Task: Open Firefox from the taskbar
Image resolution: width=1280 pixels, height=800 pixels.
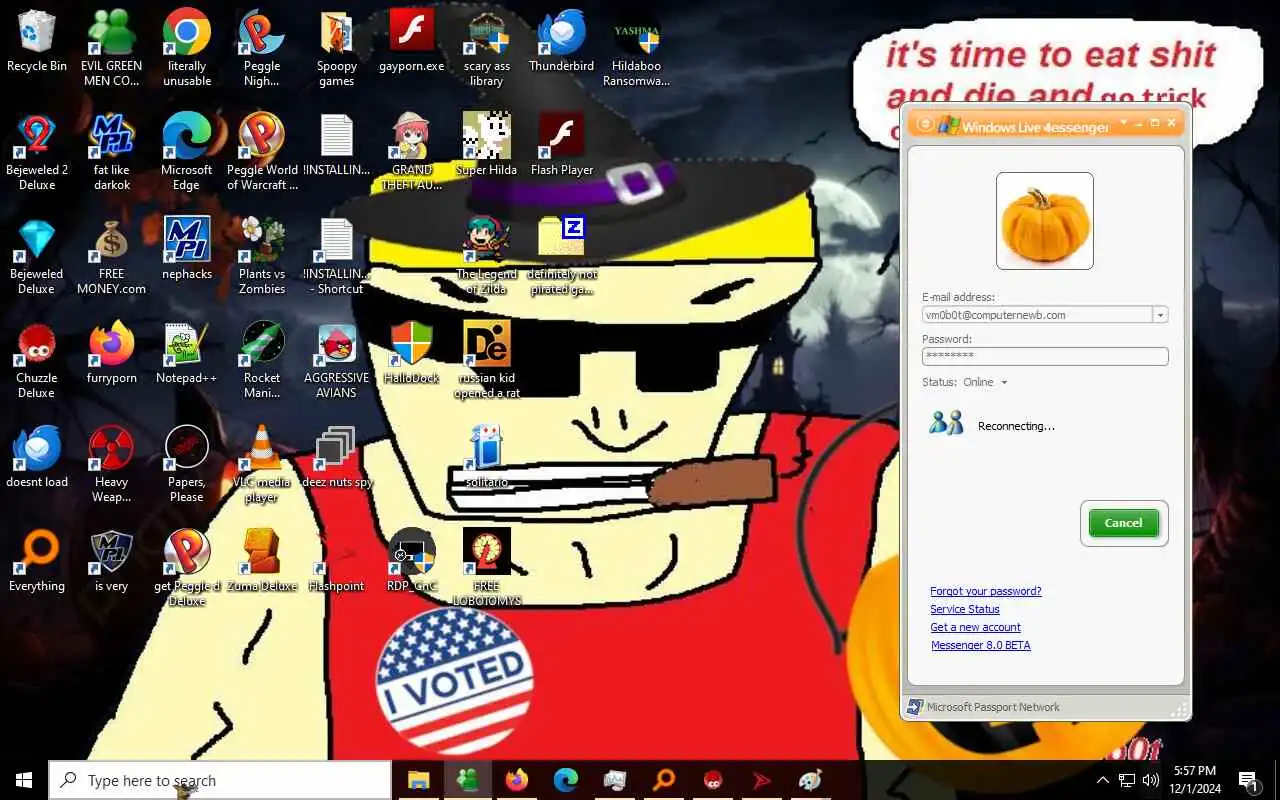Action: 516,780
